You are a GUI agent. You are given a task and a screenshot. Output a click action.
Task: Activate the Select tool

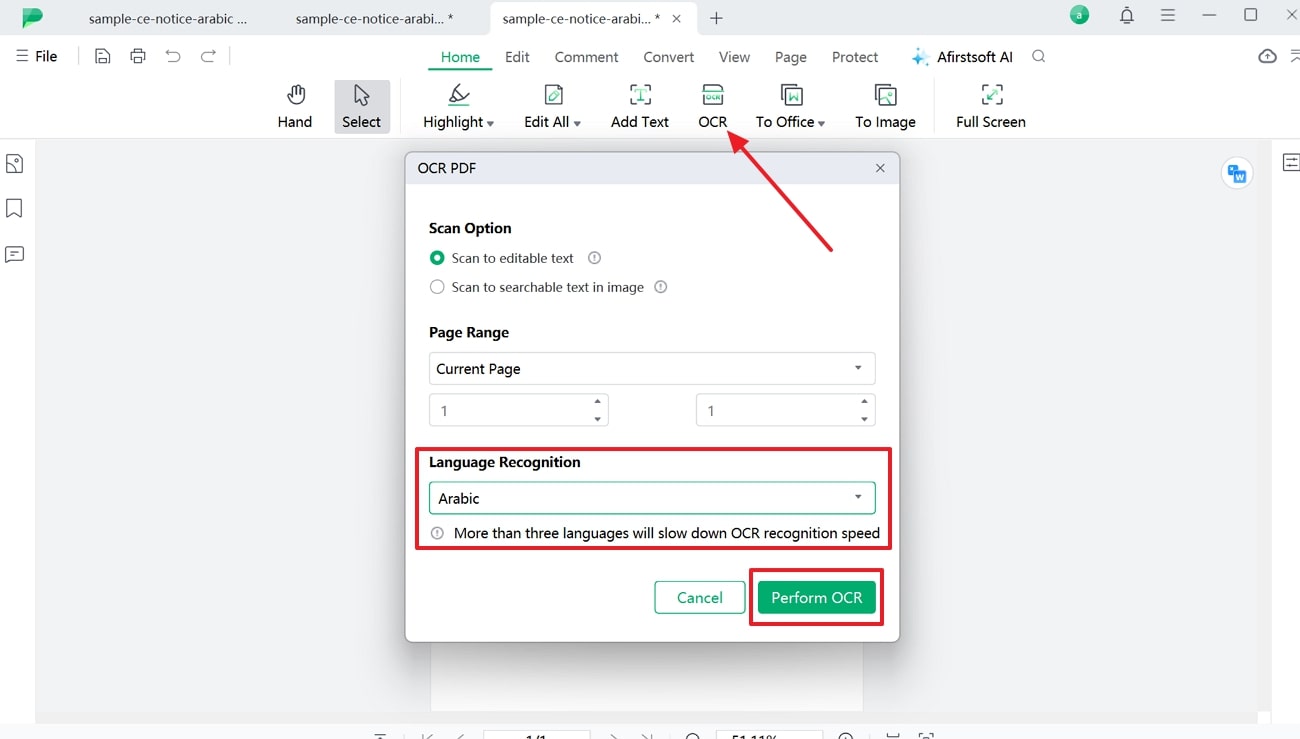pyautogui.click(x=362, y=107)
